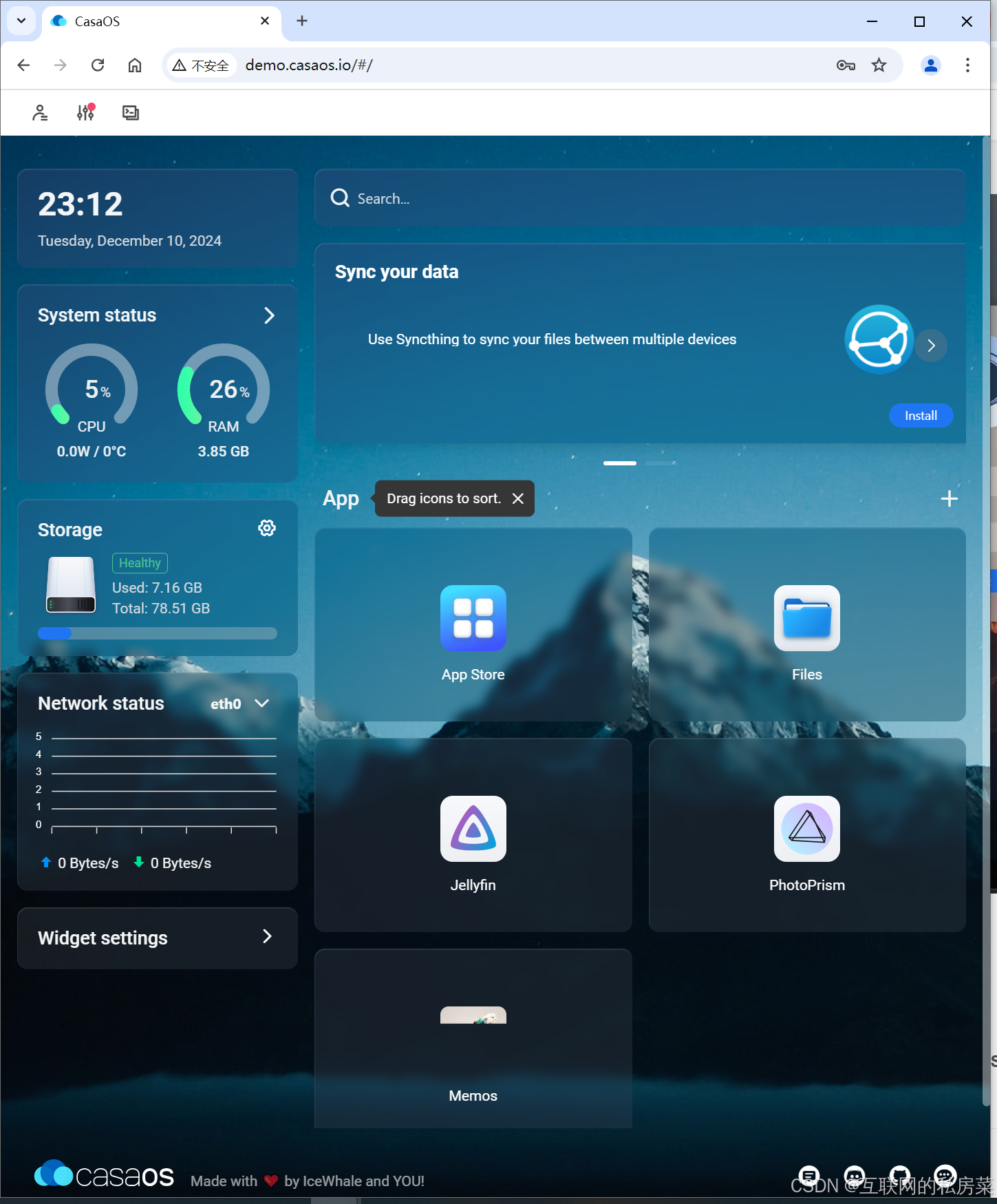Image resolution: width=997 pixels, height=1204 pixels.
Task: Click the Syncthing logo icon
Action: point(879,339)
